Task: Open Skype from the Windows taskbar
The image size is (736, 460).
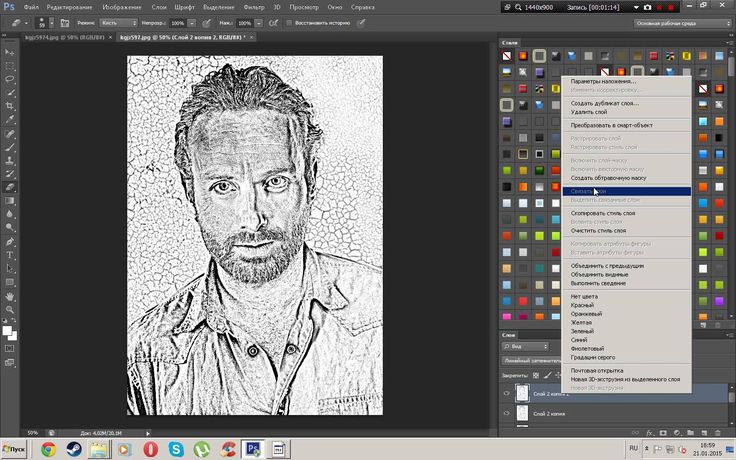Action: pyautogui.click(x=176, y=449)
